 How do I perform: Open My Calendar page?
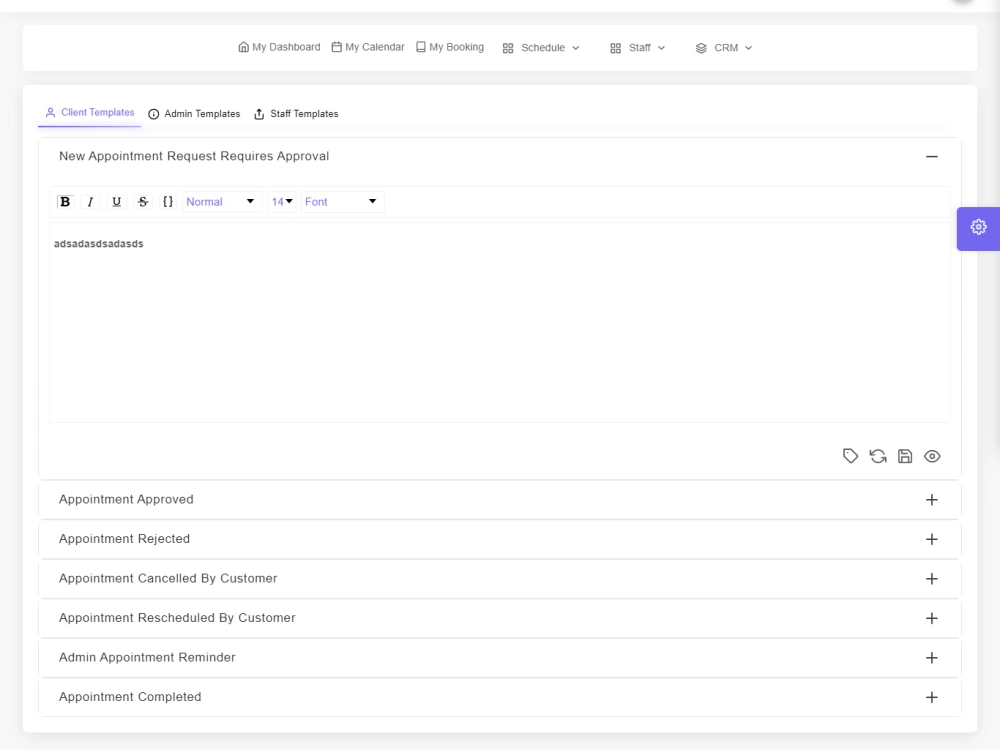[x=368, y=47]
